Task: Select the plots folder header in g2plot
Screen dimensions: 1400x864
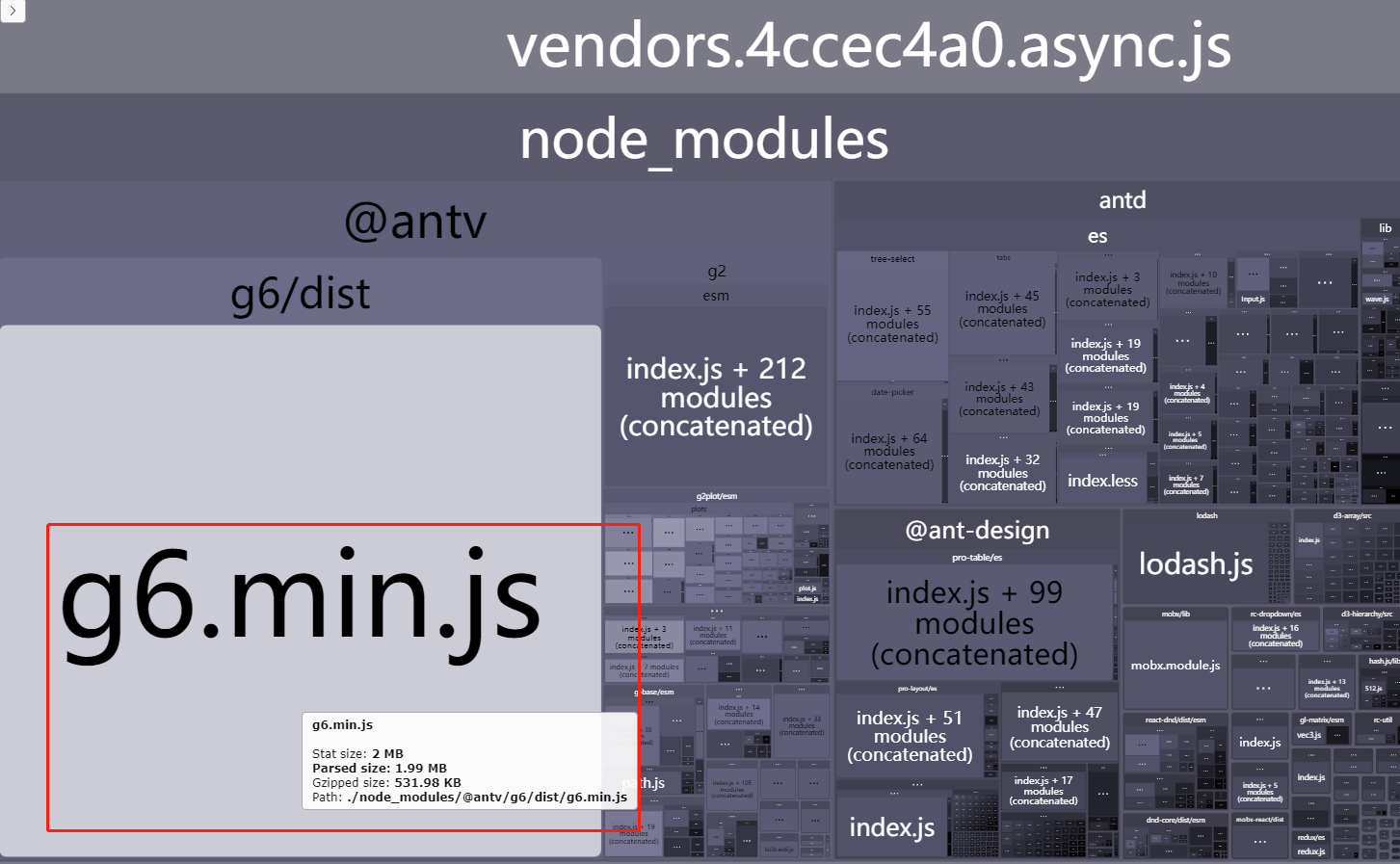Action: 699,509
